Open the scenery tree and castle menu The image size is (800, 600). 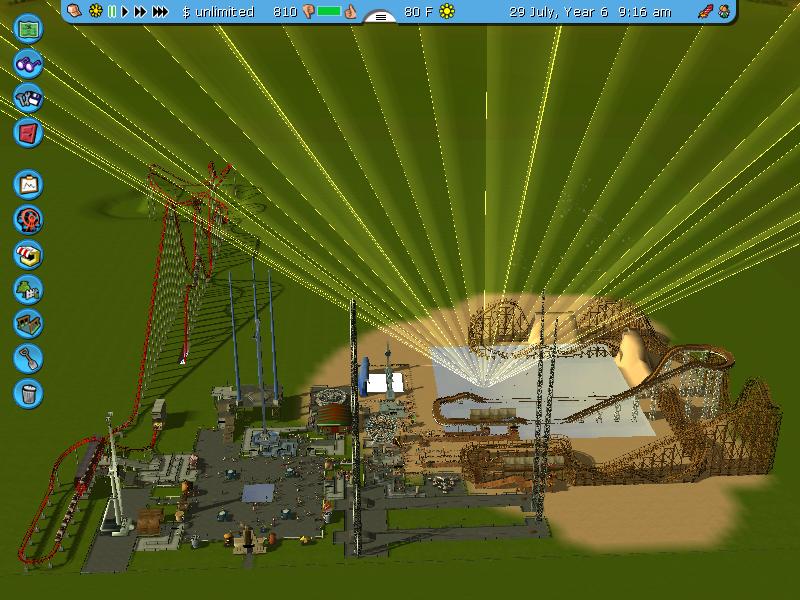(x=28, y=289)
